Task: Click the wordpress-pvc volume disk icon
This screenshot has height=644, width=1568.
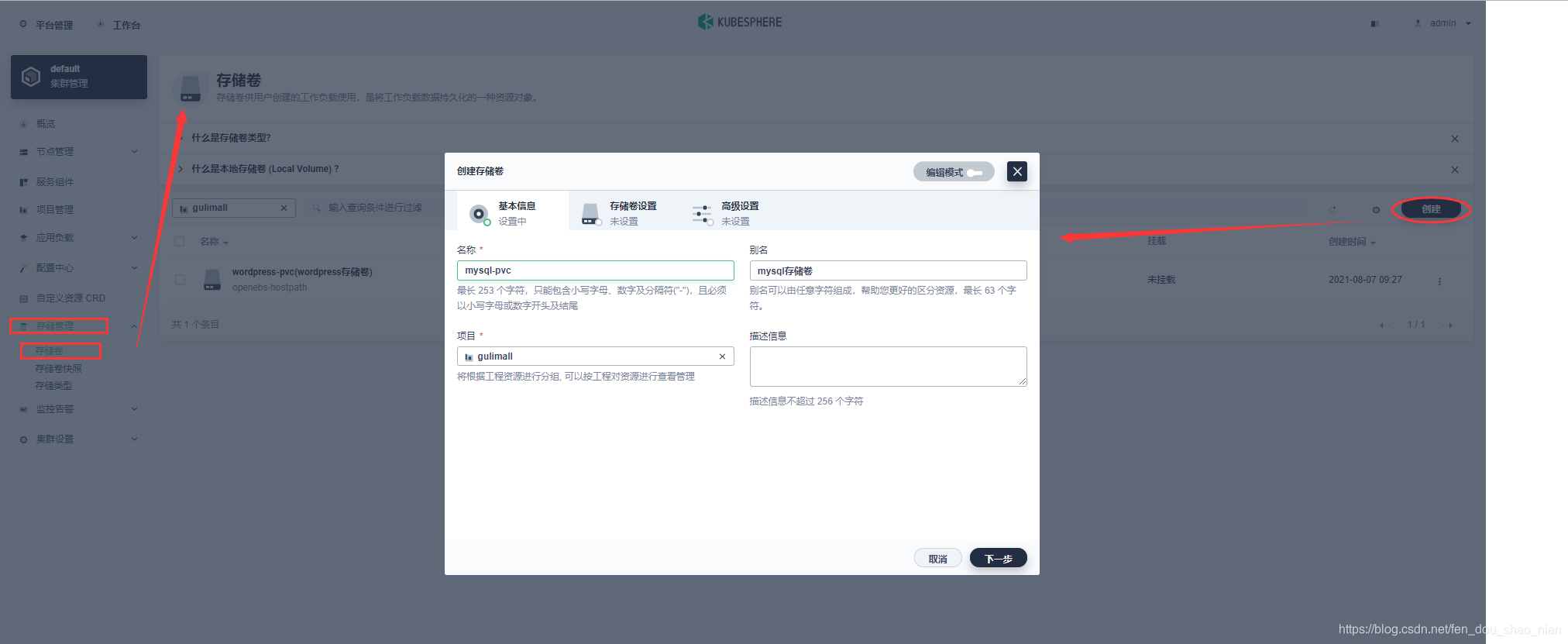Action: [212, 279]
